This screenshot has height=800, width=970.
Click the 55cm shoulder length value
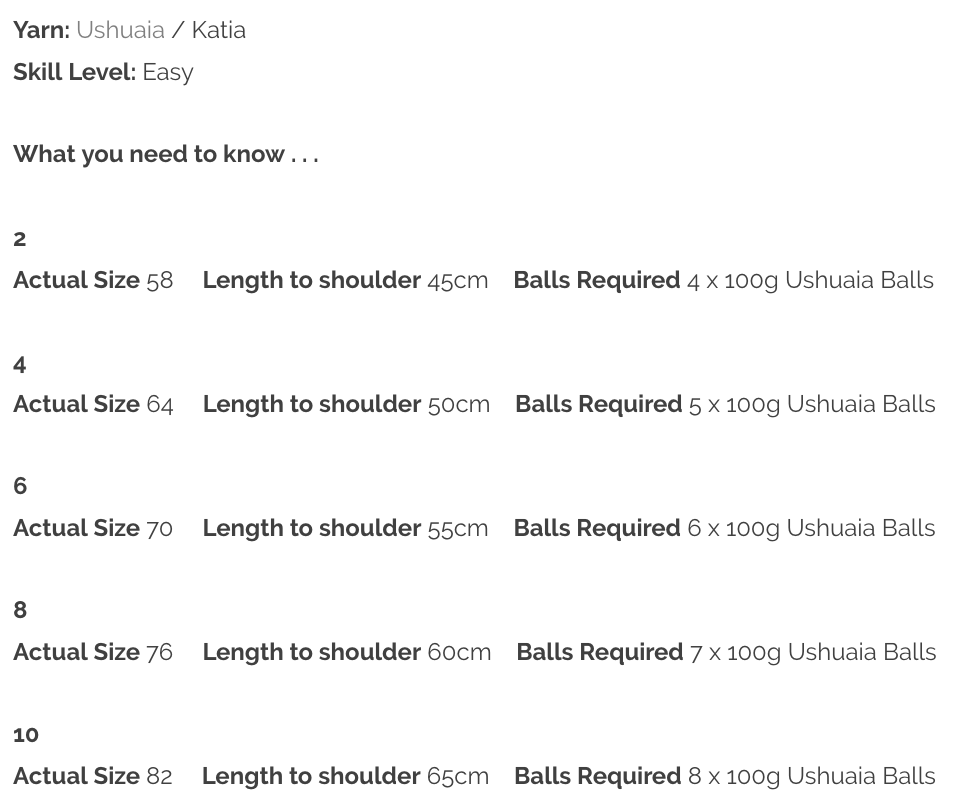(x=458, y=528)
